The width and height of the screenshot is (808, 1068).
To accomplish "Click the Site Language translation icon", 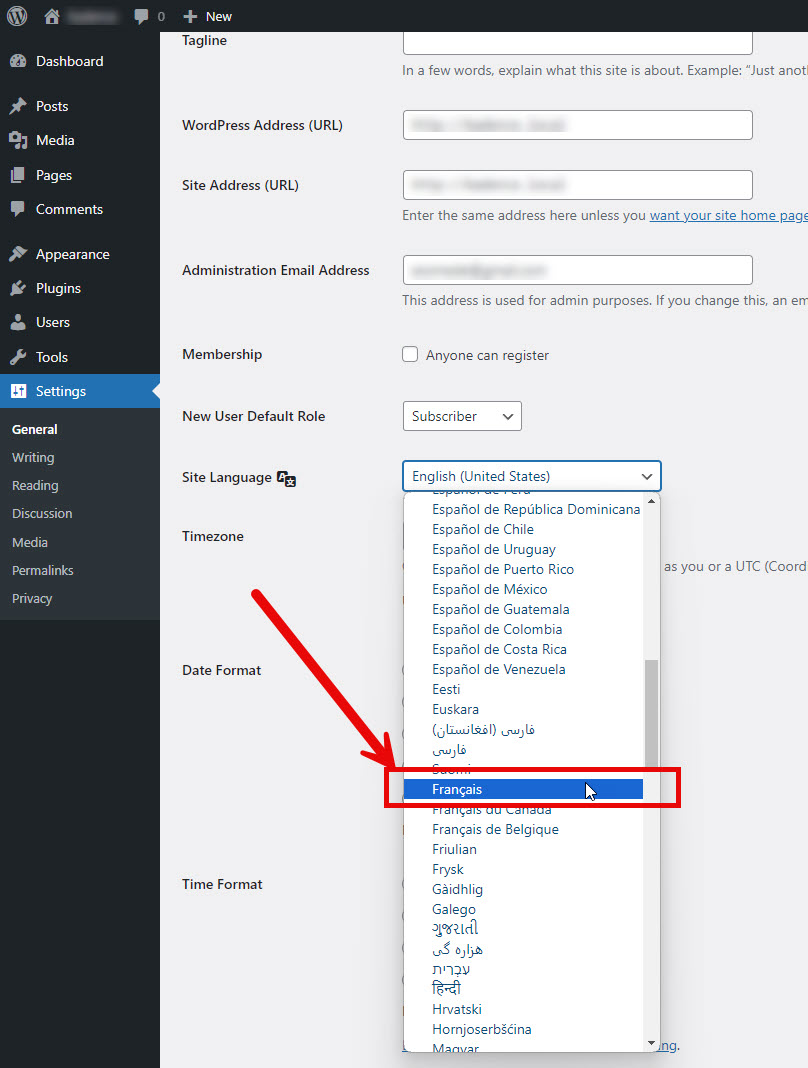I will (286, 478).
